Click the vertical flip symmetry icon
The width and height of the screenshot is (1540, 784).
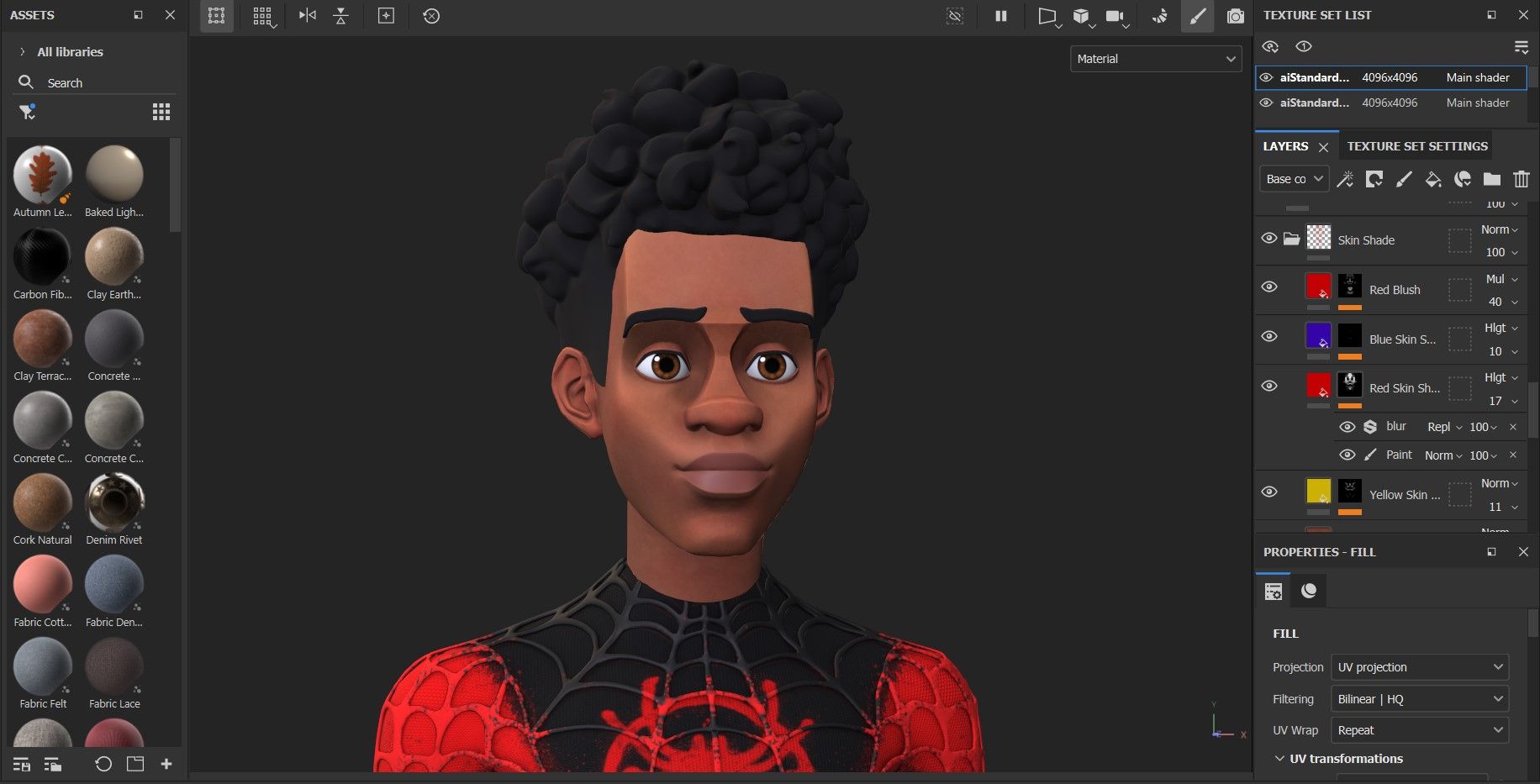point(340,16)
